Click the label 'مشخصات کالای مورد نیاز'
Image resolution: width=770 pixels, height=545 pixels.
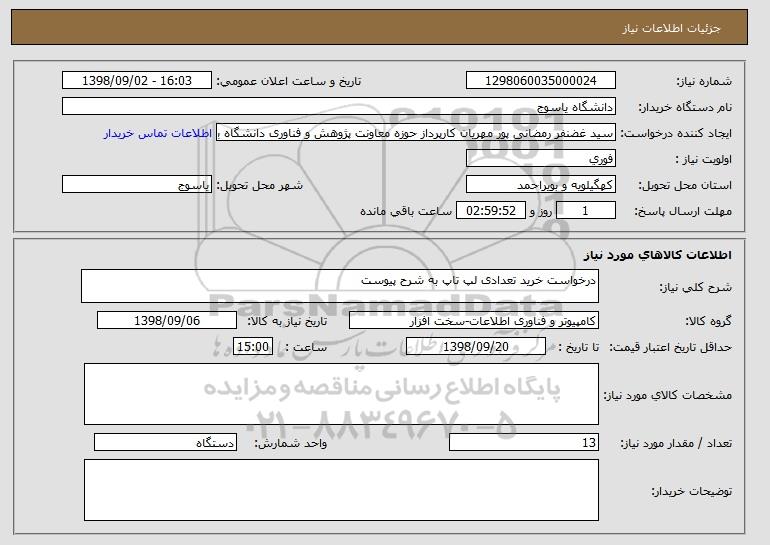pos(668,395)
